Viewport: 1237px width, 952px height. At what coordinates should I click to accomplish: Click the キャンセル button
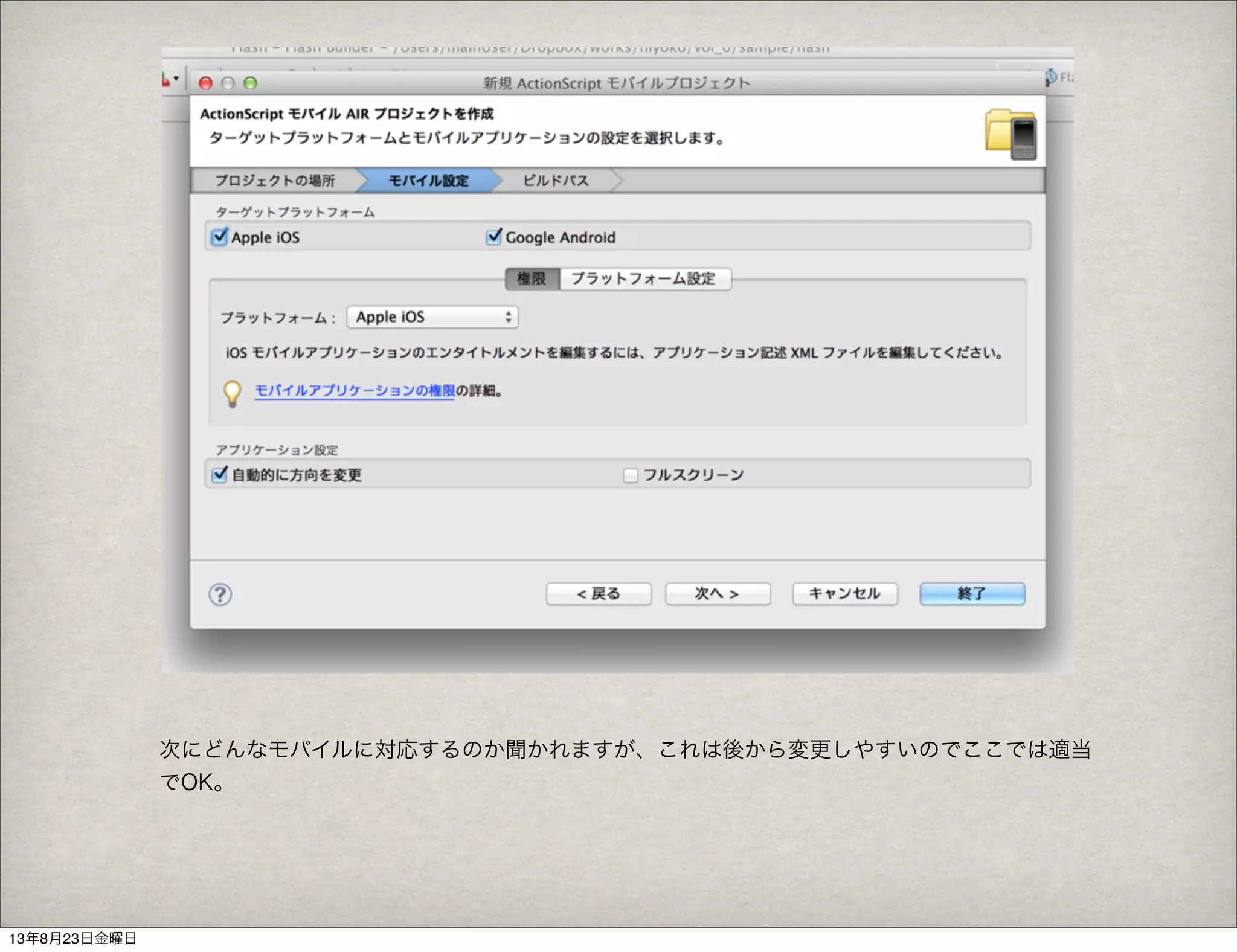pos(845,594)
